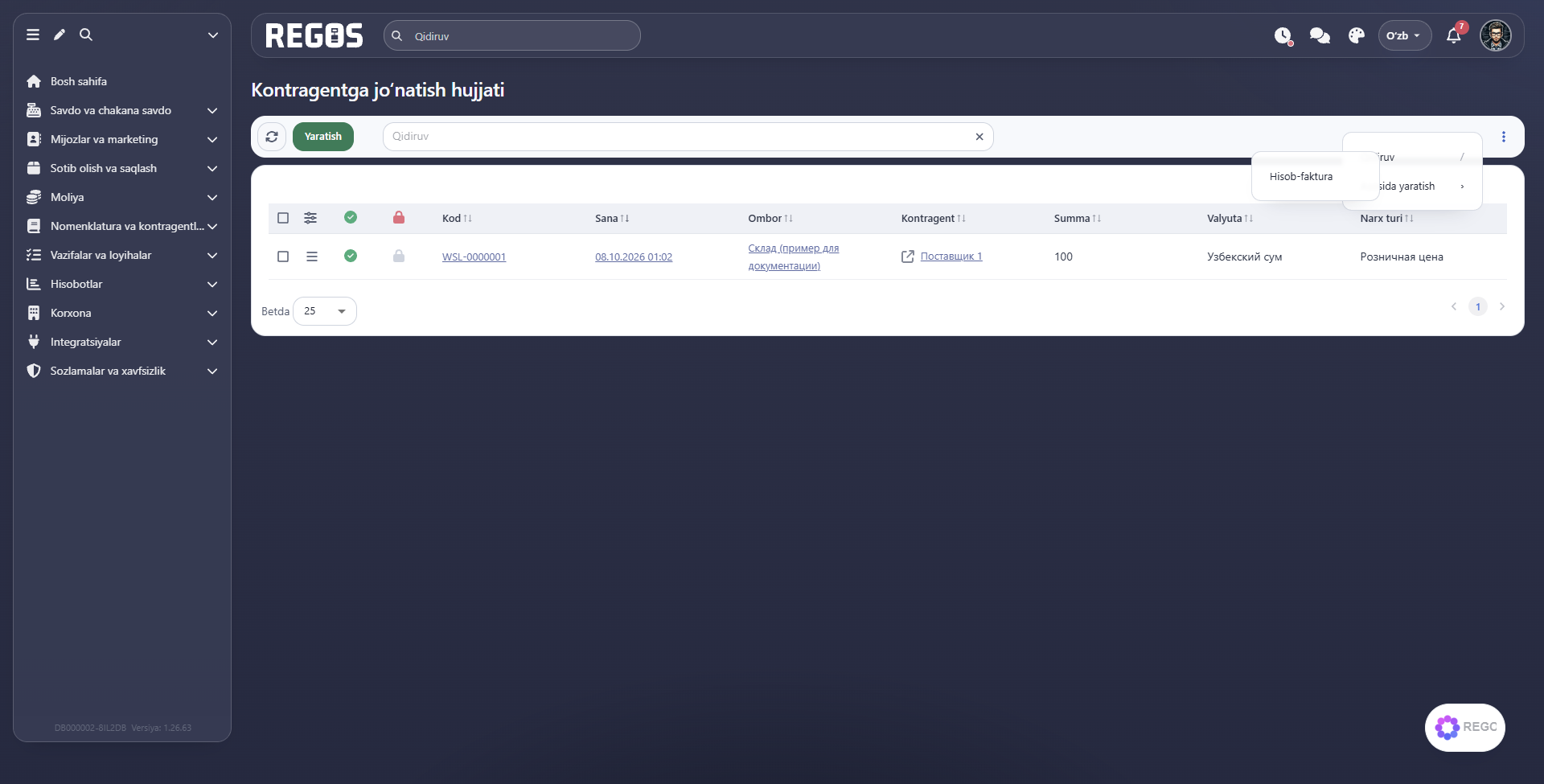The image size is (1544, 784).
Task: Open the notifications bell icon
Action: 1454,35
